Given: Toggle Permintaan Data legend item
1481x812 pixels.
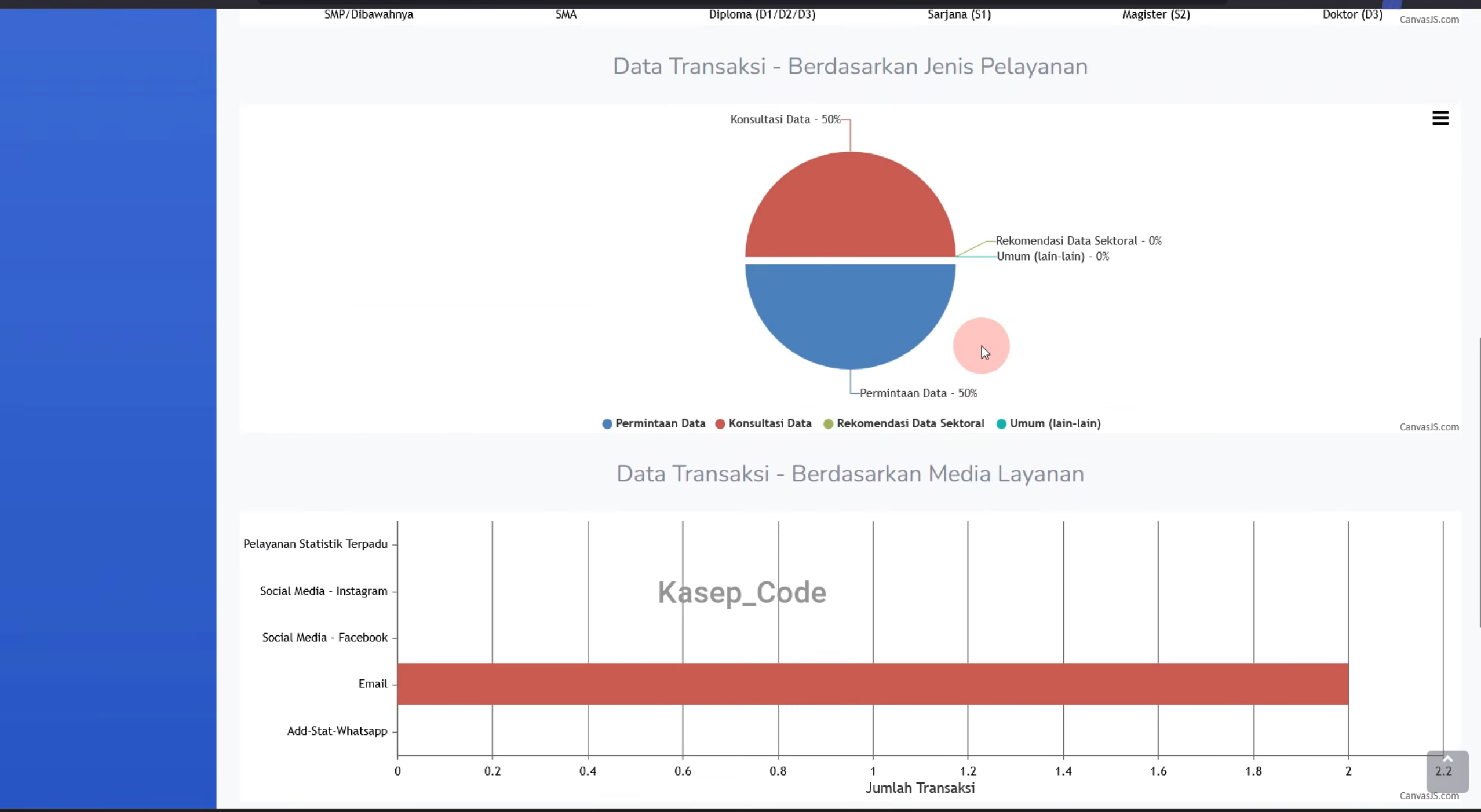Looking at the screenshot, I should (x=654, y=423).
